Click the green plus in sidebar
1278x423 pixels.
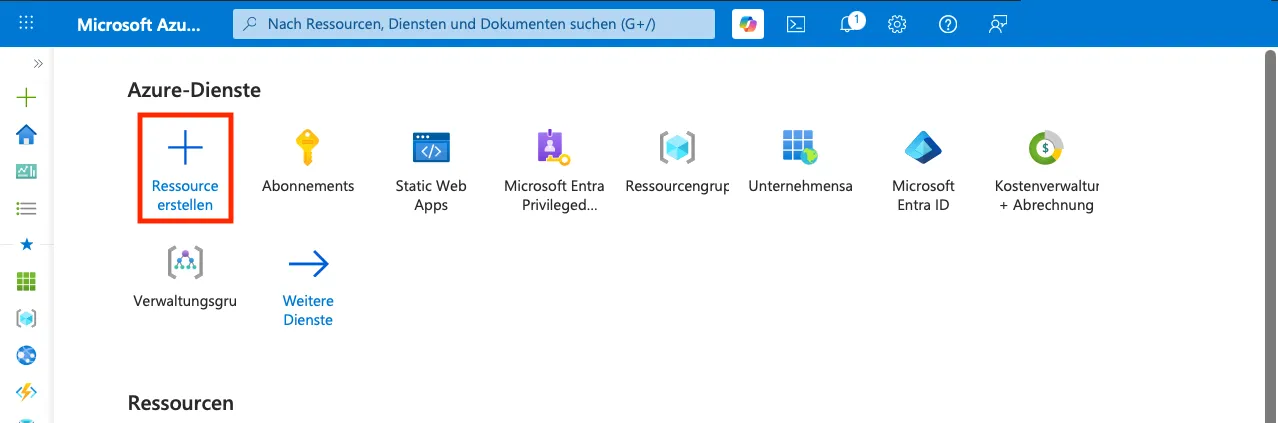[x=27, y=97]
